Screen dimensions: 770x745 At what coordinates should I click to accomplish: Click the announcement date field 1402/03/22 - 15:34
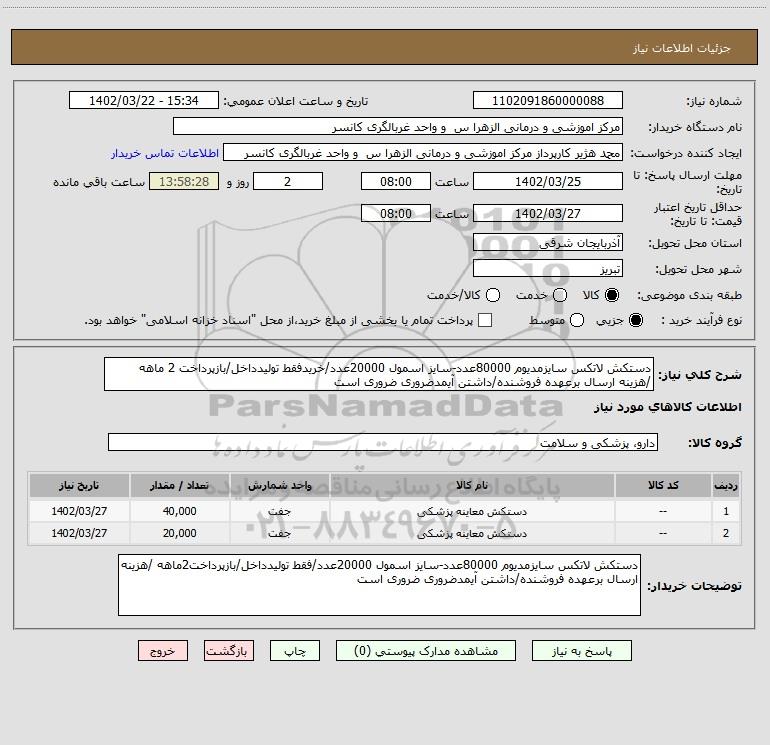coord(144,100)
